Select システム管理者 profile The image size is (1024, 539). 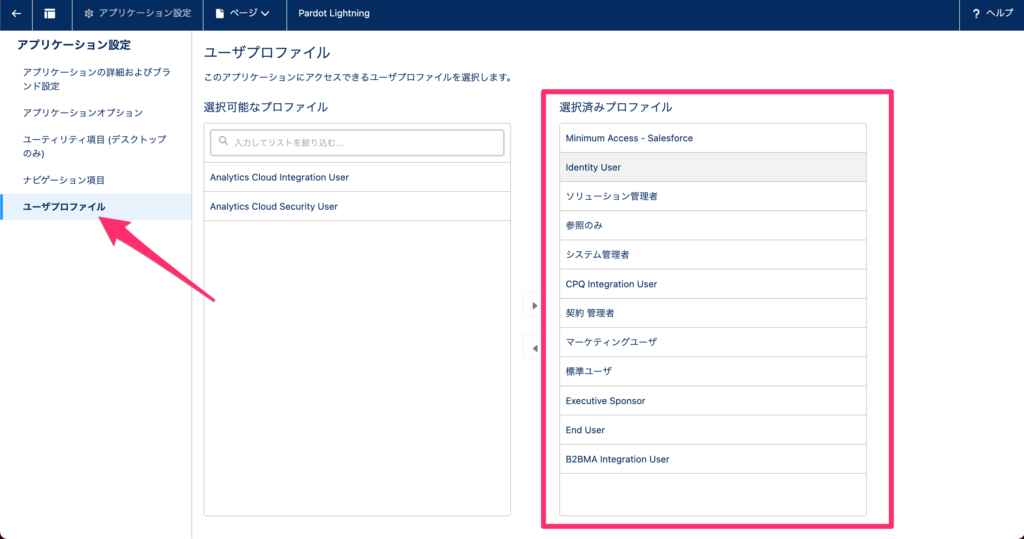coord(712,255)
